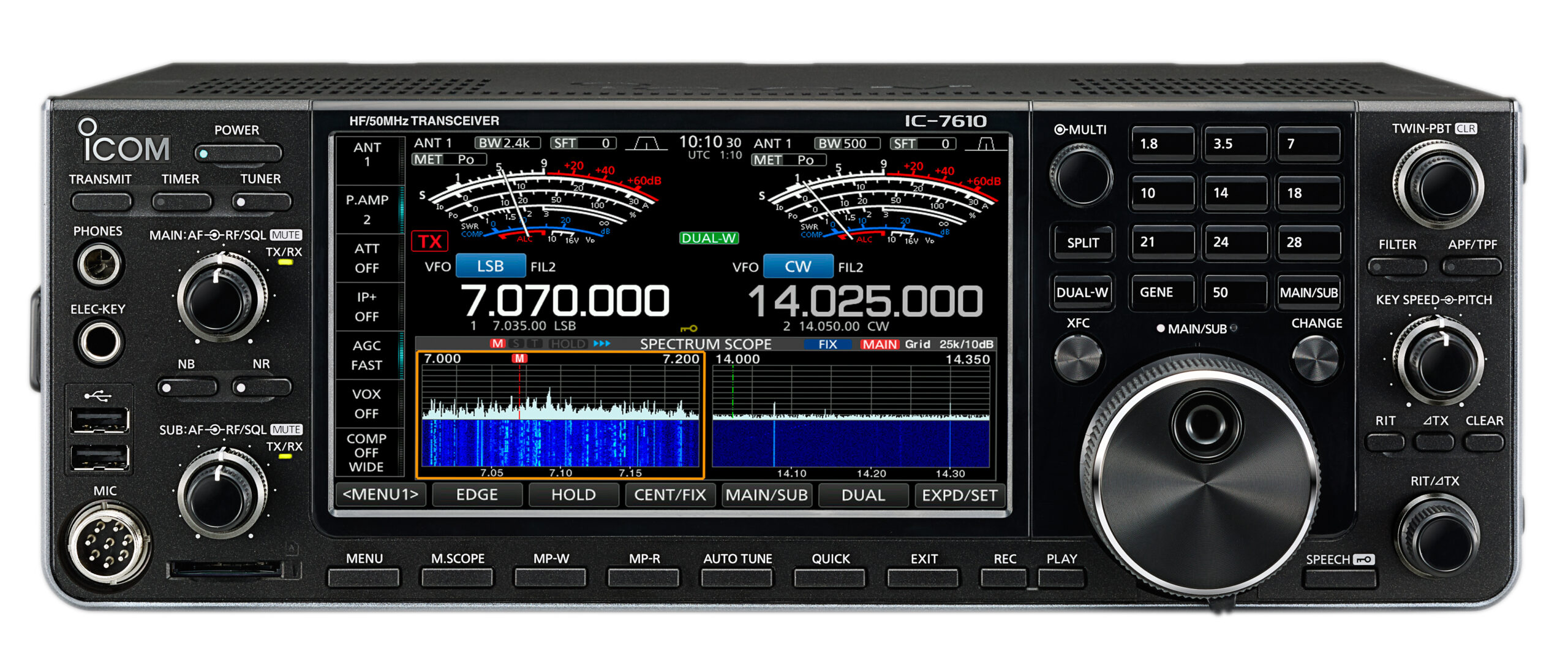Tap the CENT/FIX screen key

click(x=670, y=495)
